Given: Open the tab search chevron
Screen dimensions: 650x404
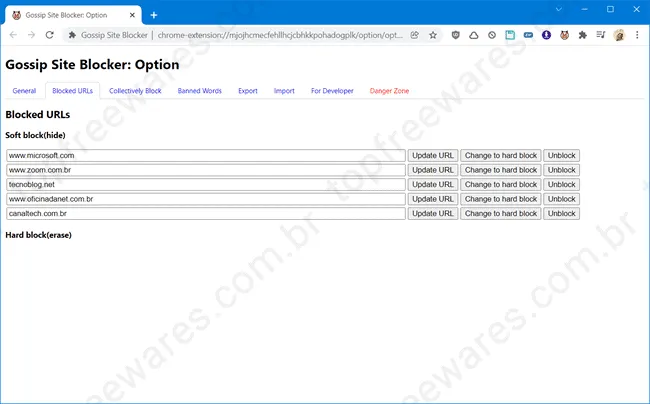Looking at the screenshot, I should 559,9.
